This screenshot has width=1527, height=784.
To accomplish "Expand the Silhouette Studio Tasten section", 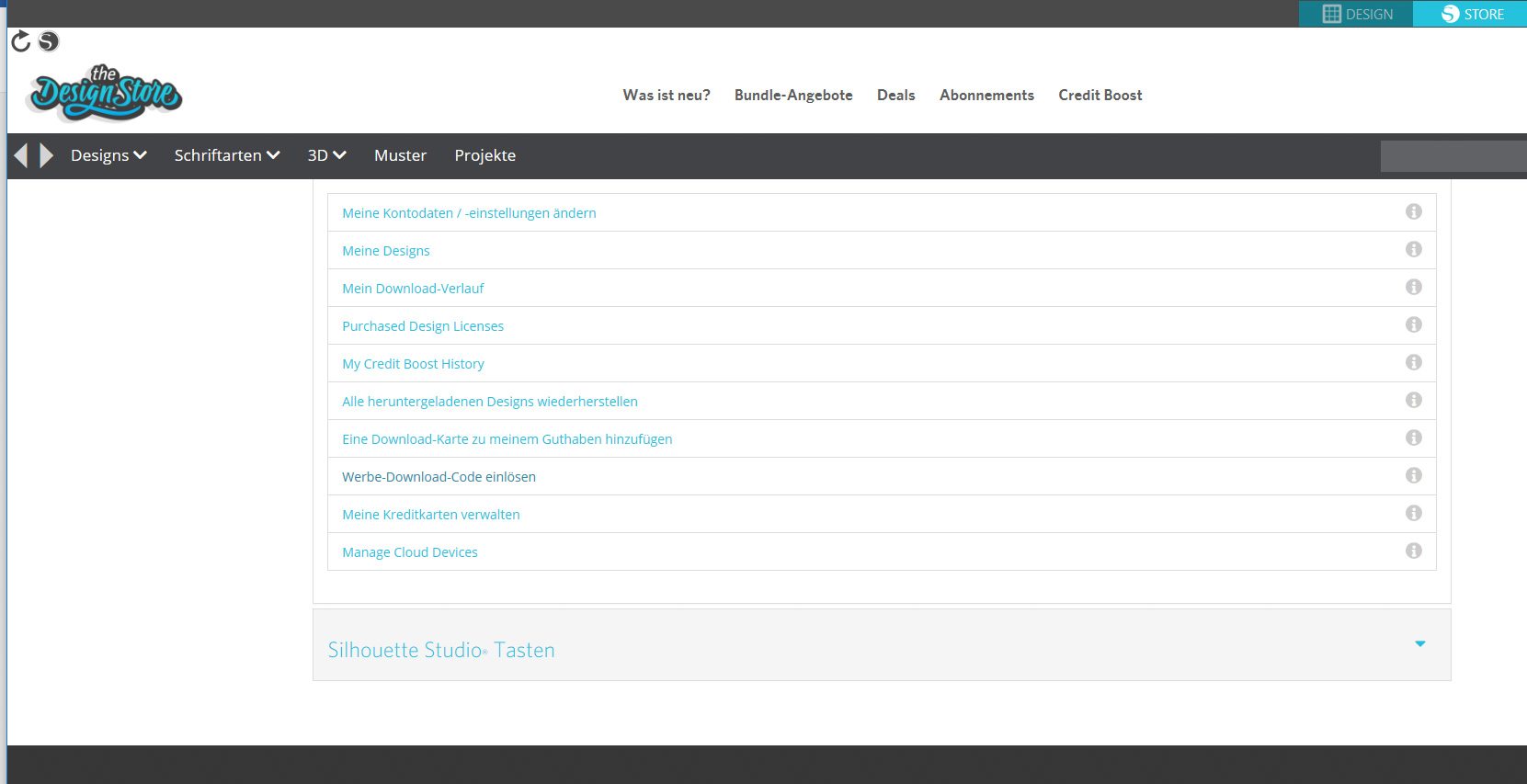I will click(x=1419, y=644).
